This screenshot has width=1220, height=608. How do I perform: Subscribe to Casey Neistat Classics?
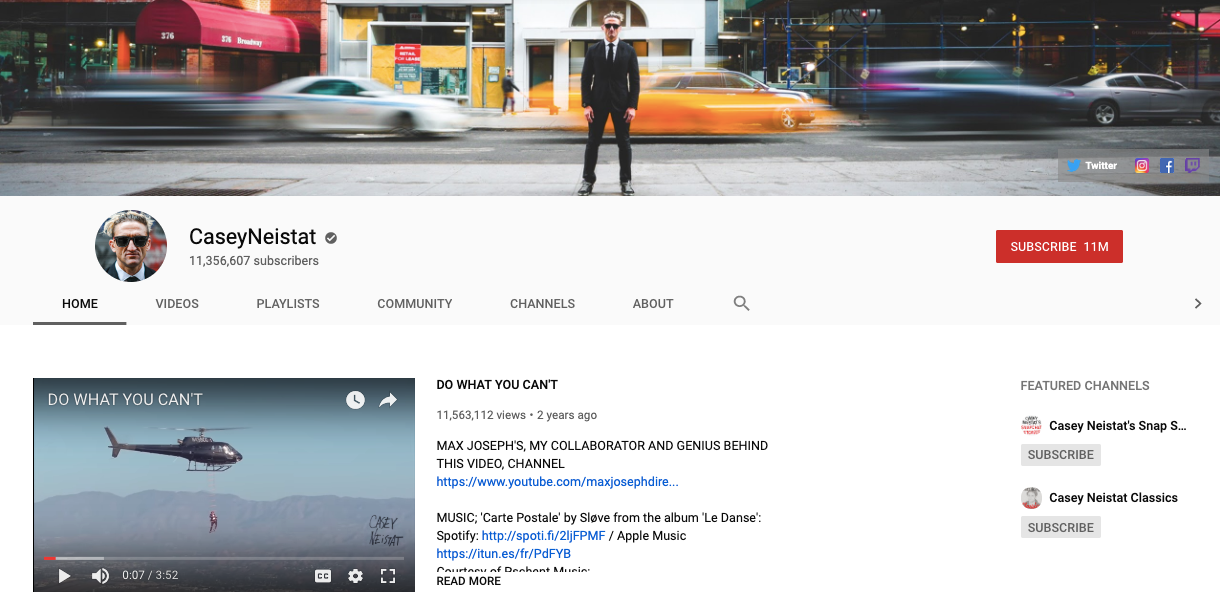tap(1061, 527)
